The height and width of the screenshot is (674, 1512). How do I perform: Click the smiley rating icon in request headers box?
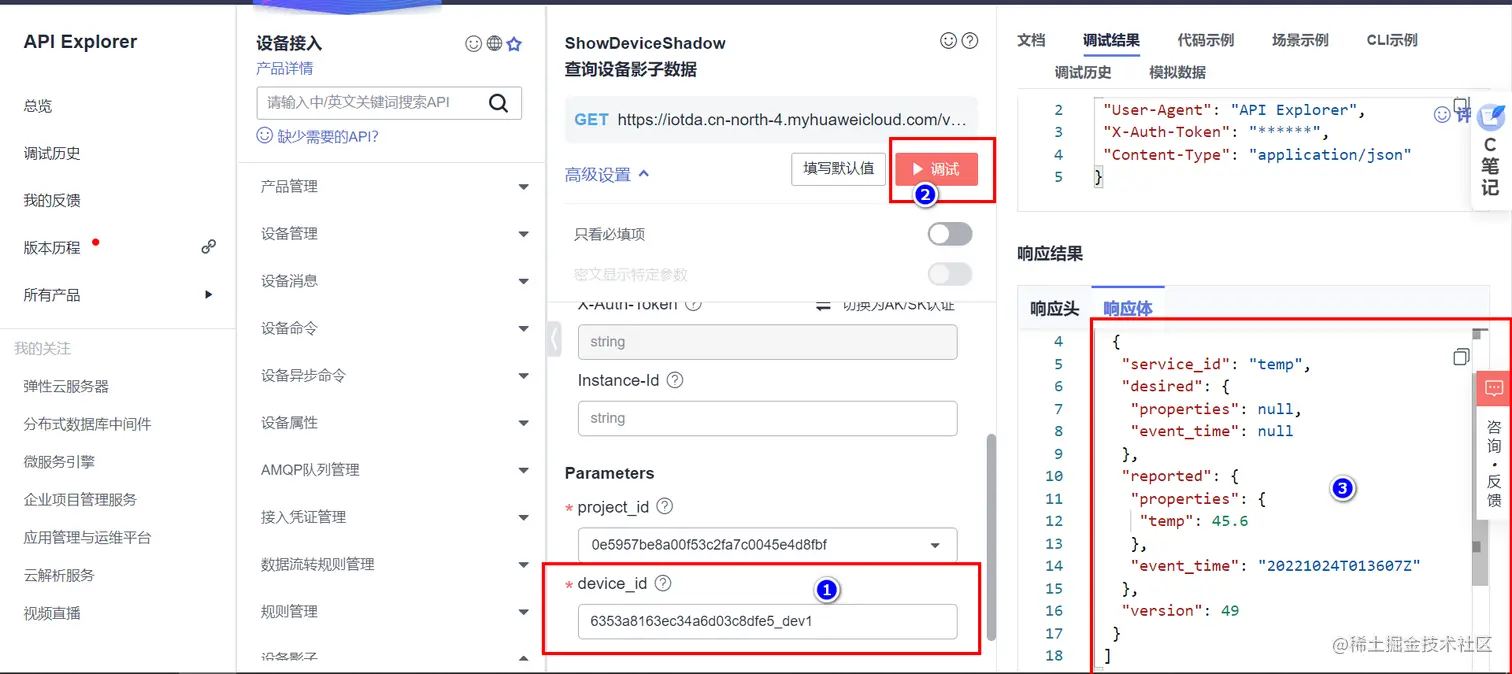tap(1442, 115)
